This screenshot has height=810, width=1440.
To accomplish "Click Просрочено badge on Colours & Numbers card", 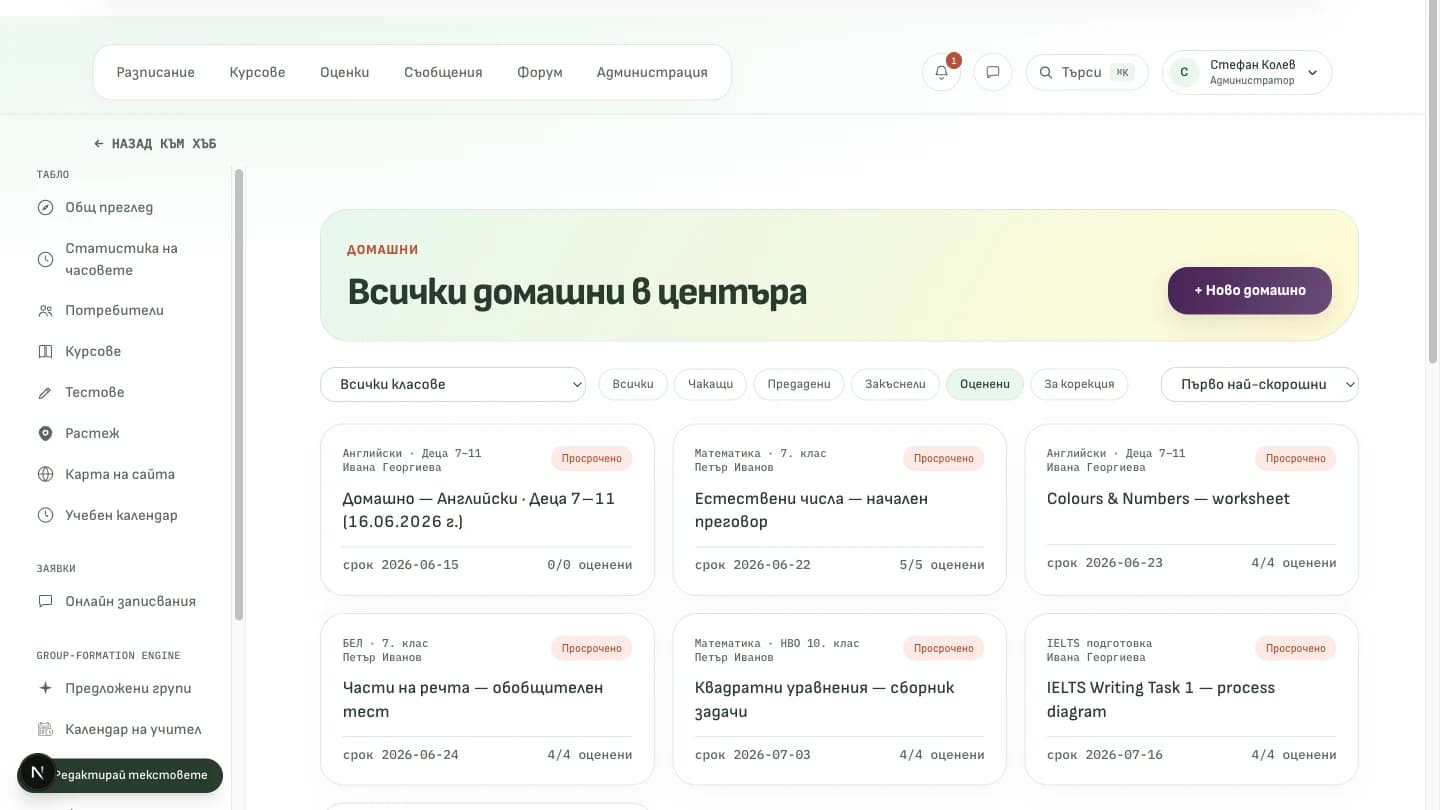I will pyautogui.click(x=1296, y=459).
